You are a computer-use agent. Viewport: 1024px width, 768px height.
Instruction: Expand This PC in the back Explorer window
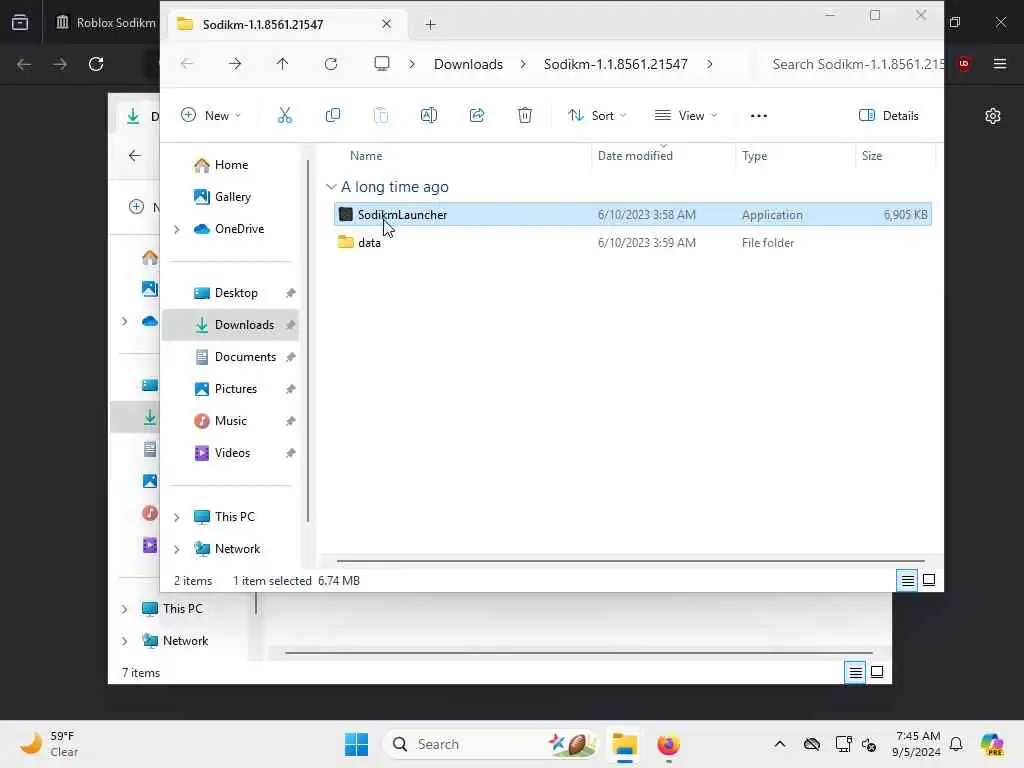(124, 609)
